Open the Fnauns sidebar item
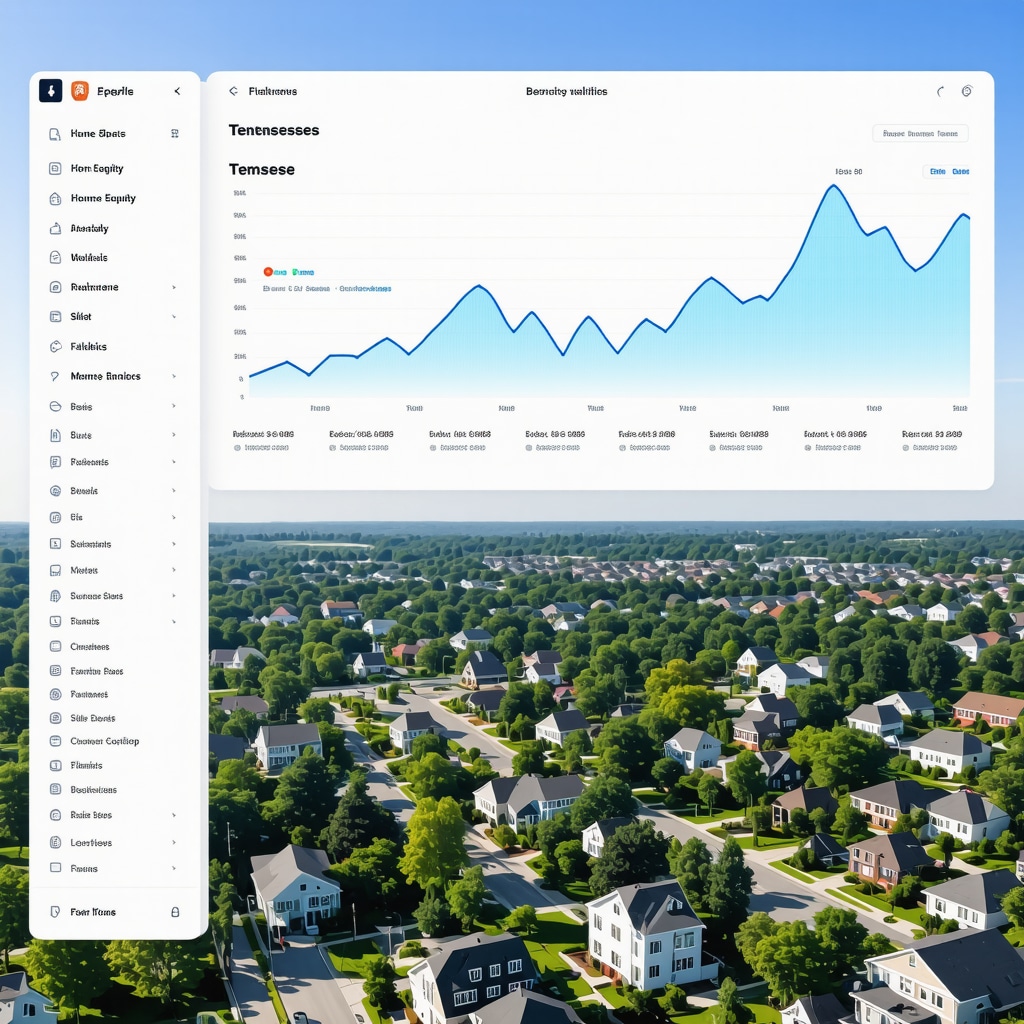Screen dimensions: 1024x1024 pos(114,869)
